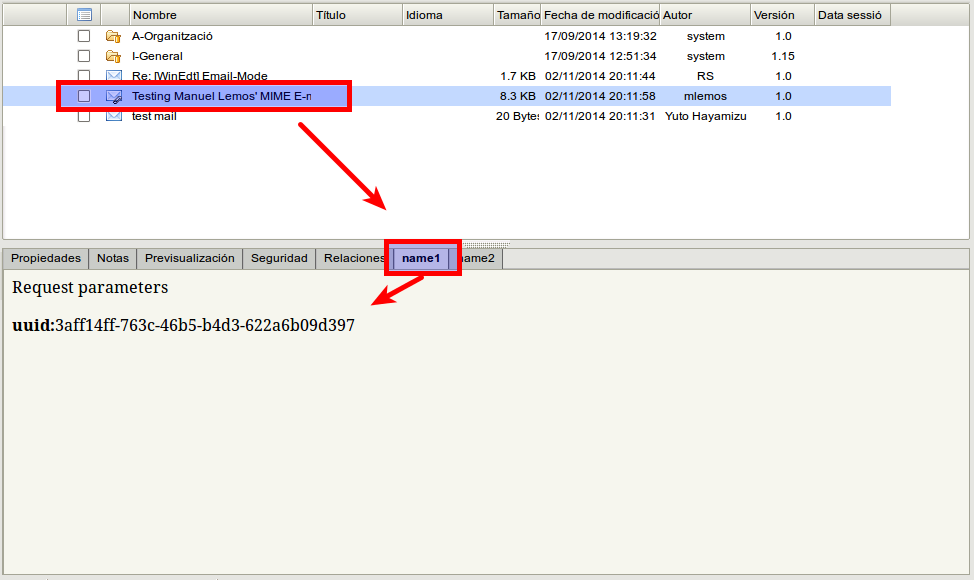The image size is (974, 580).
Task: Click the select-all table icon in header
Action: point(84,15)
